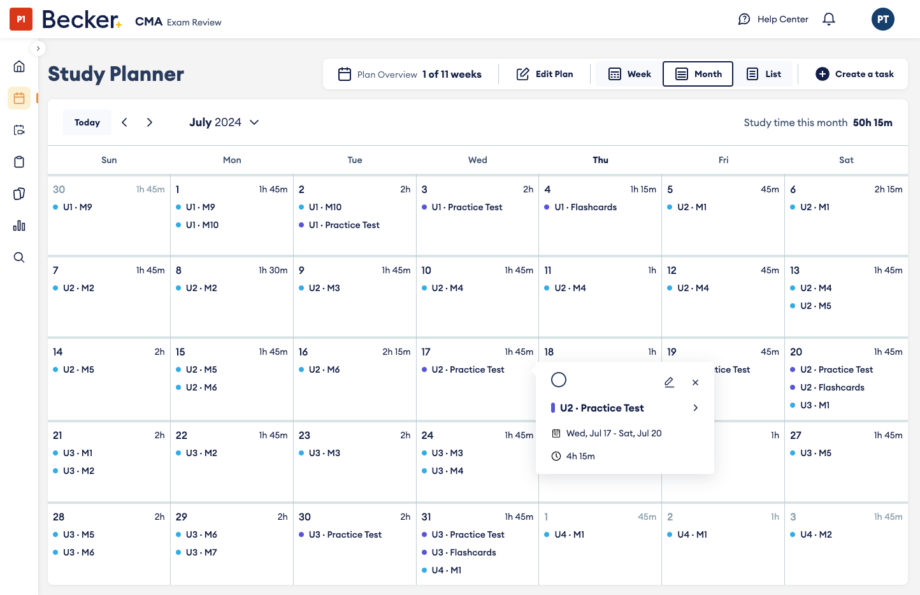Open notifications bell icon
This screenshot has height=595, width=920.
828,19
